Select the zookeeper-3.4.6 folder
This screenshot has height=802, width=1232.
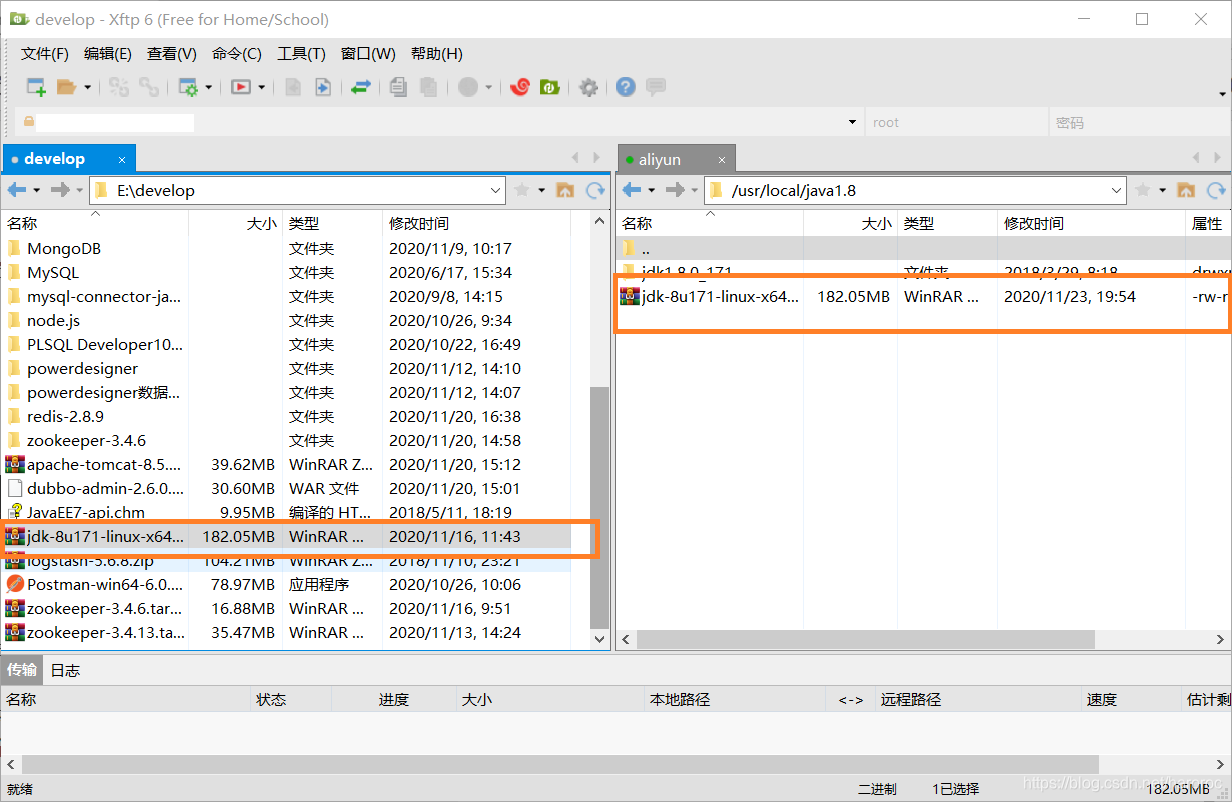(x=86, y=440)
